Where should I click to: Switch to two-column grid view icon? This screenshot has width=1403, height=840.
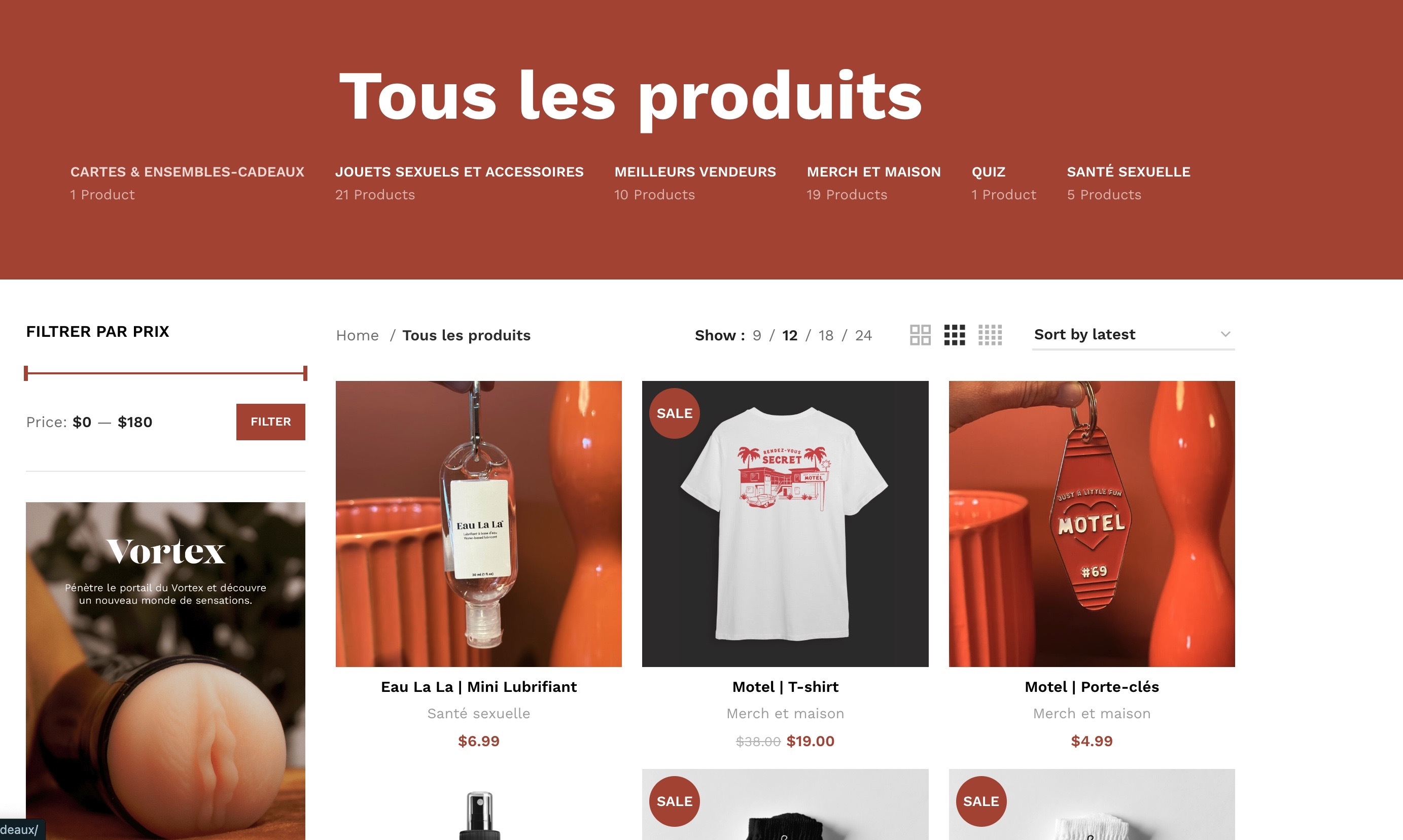pyautogui.click(x=920, y=335)
